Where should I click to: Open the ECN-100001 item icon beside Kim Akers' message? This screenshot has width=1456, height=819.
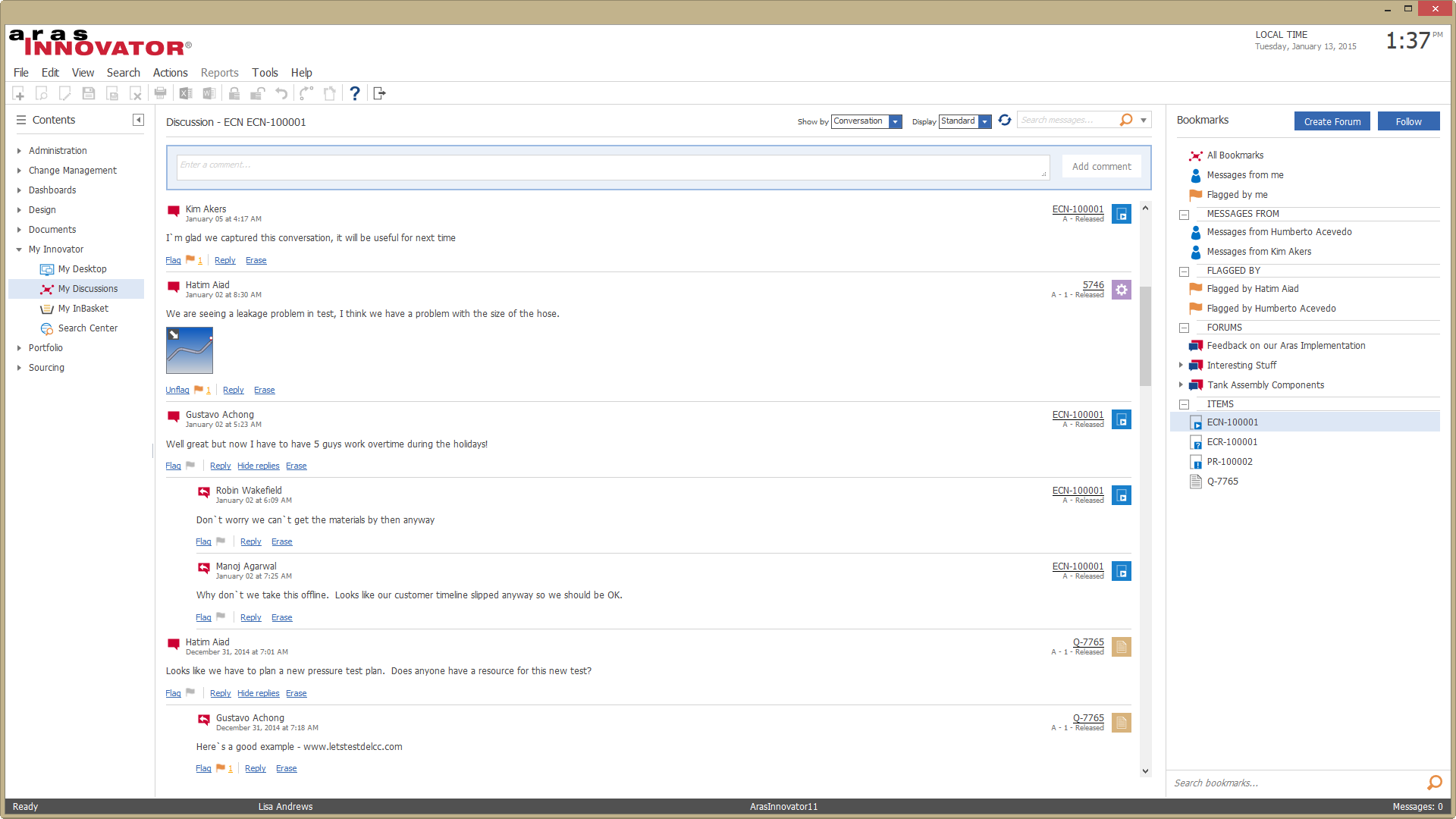(x=1121, y=214)
